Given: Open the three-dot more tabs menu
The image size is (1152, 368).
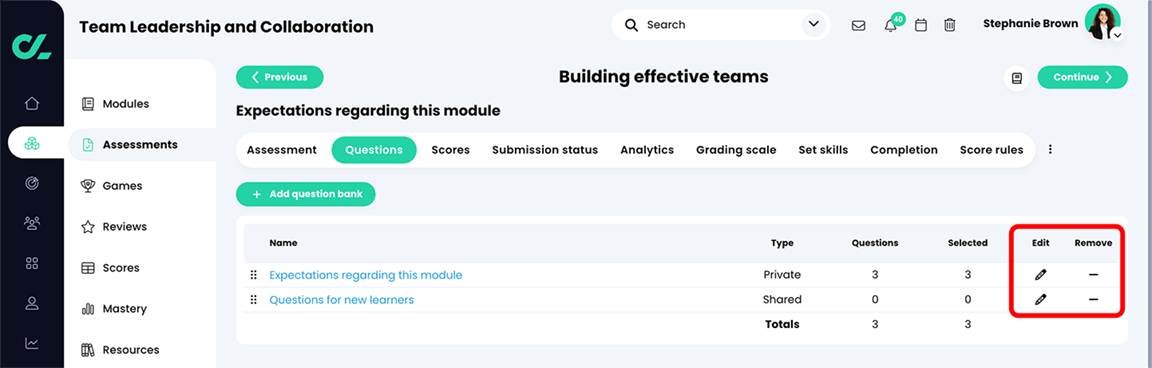Looking at the screenshot, I should (1050, 149).
